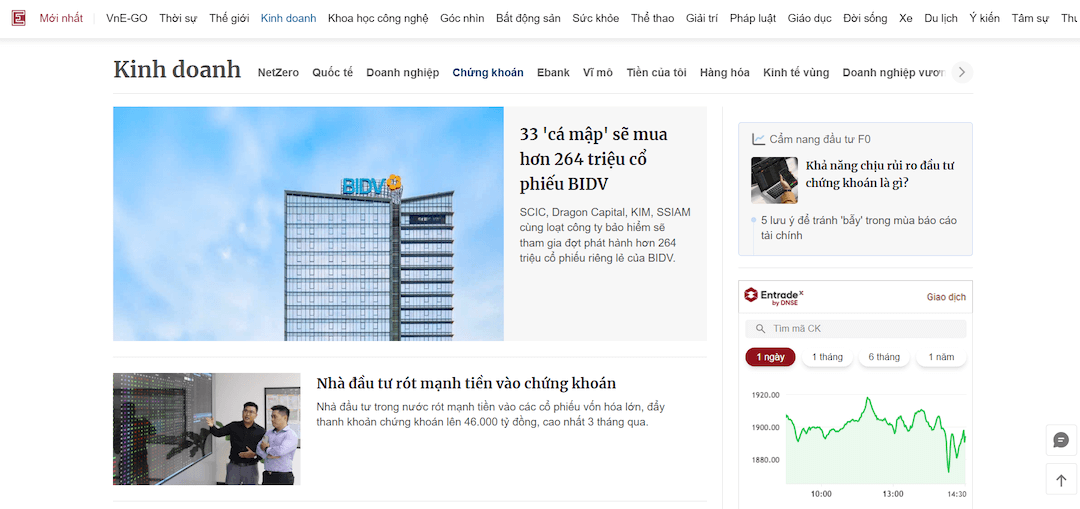Select the 1 tháng chart range
Image resolution: width=1080 pixels, height=509 pixels.
pyautogui.click(x=827, y=357)
